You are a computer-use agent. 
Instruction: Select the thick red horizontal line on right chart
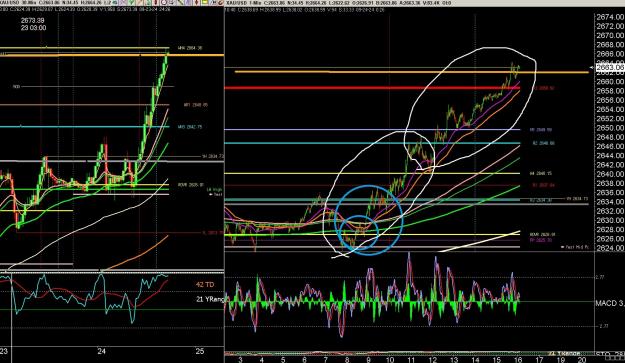tap(373, 88)
